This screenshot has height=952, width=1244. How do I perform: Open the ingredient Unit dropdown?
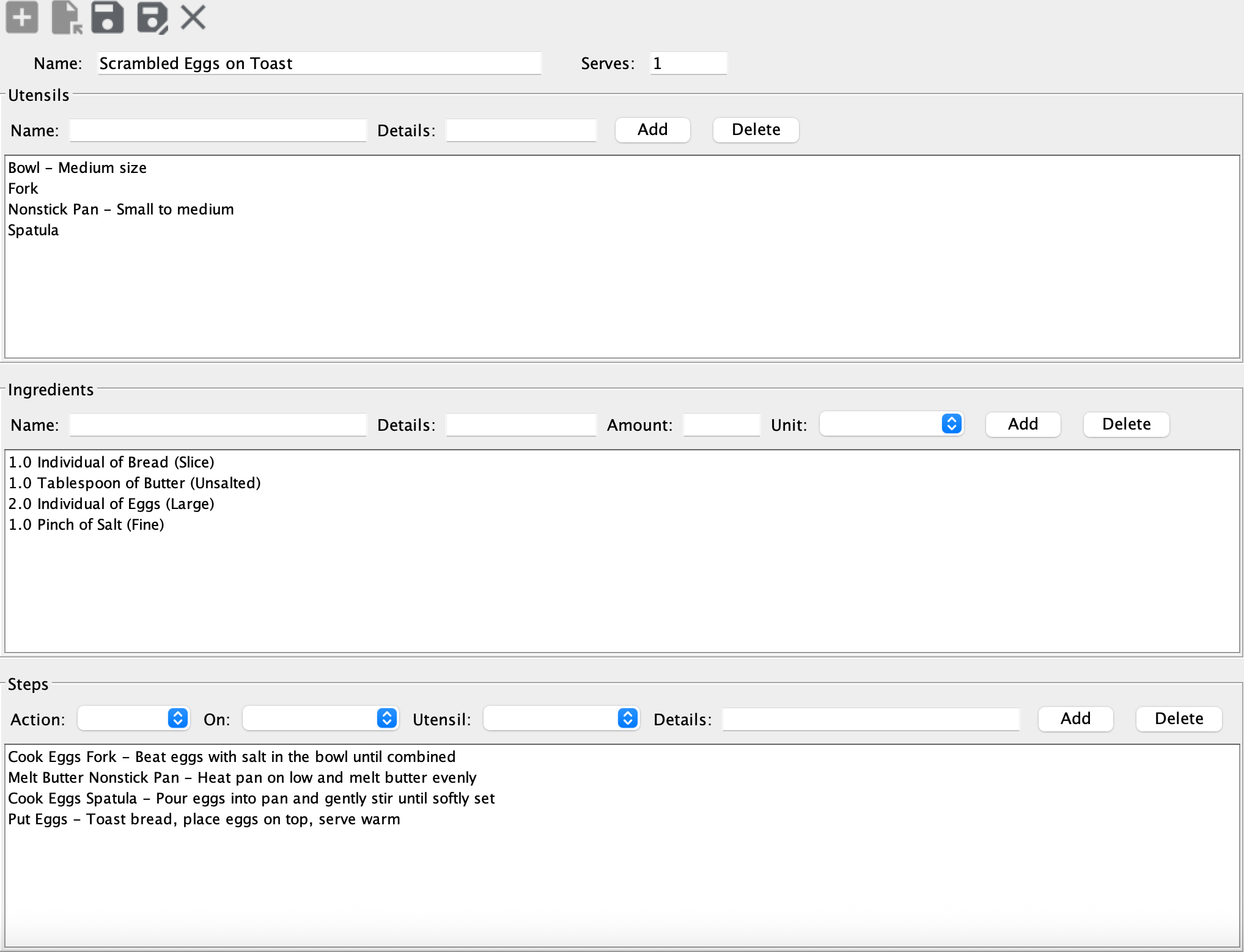point(891,424)
